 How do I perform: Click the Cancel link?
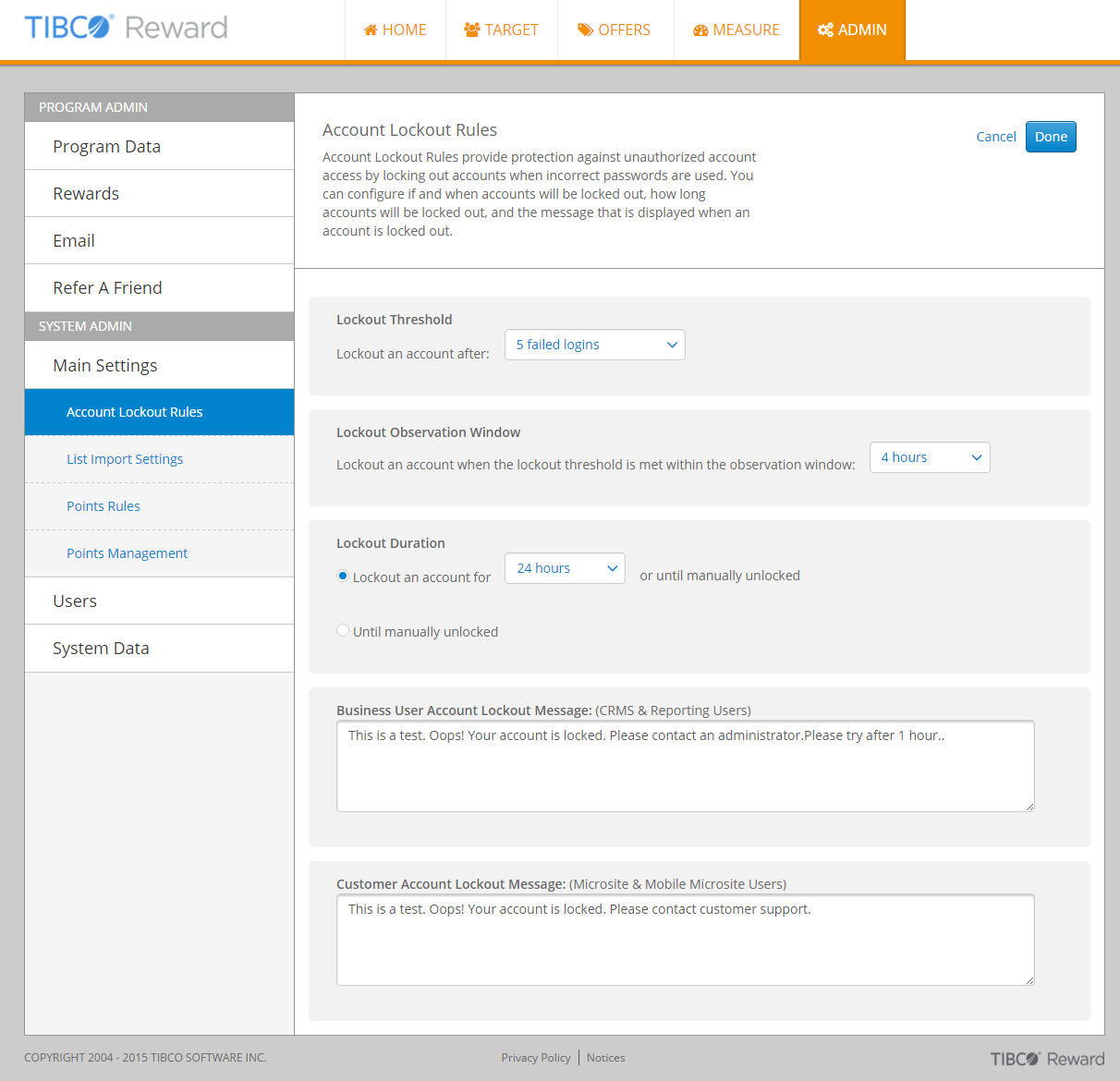click(996, 137)
